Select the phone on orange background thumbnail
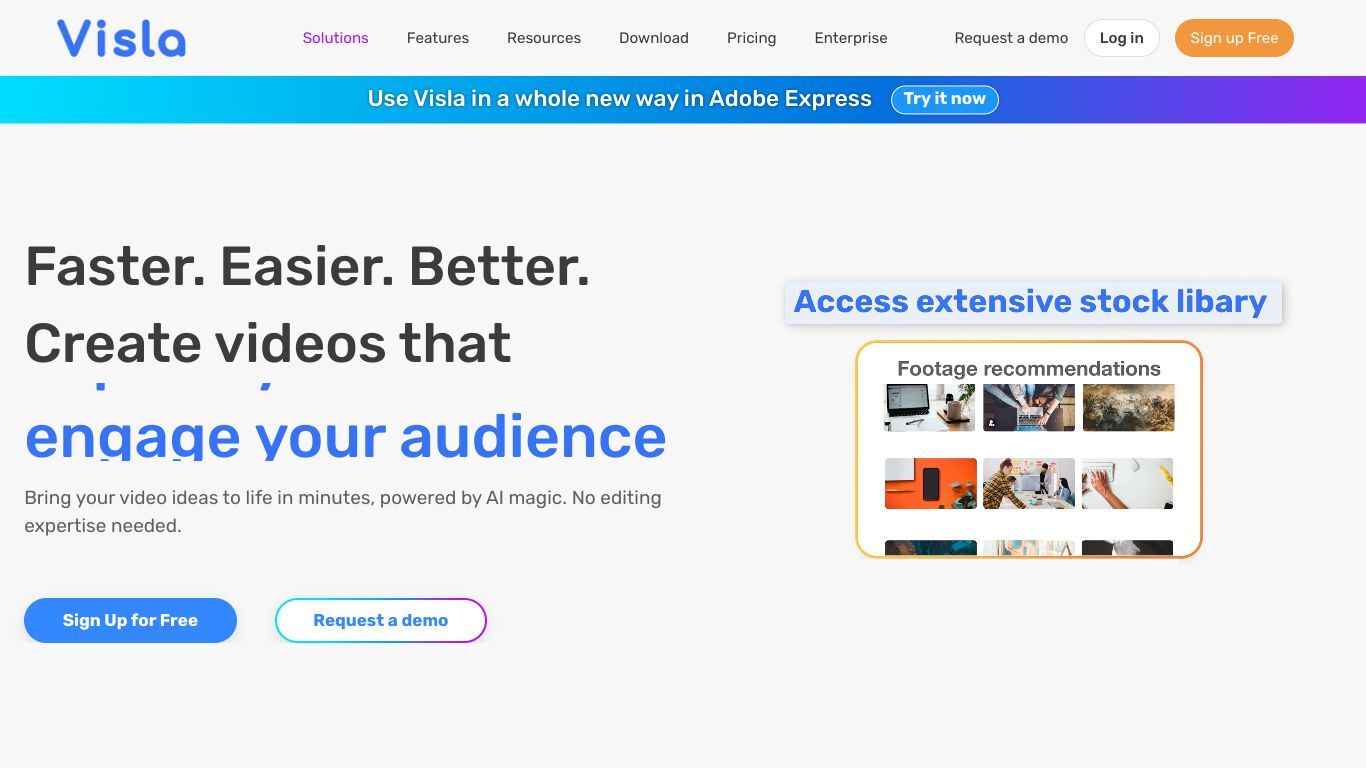Viewport: 1366px width, 768px height. coord(930,484)
